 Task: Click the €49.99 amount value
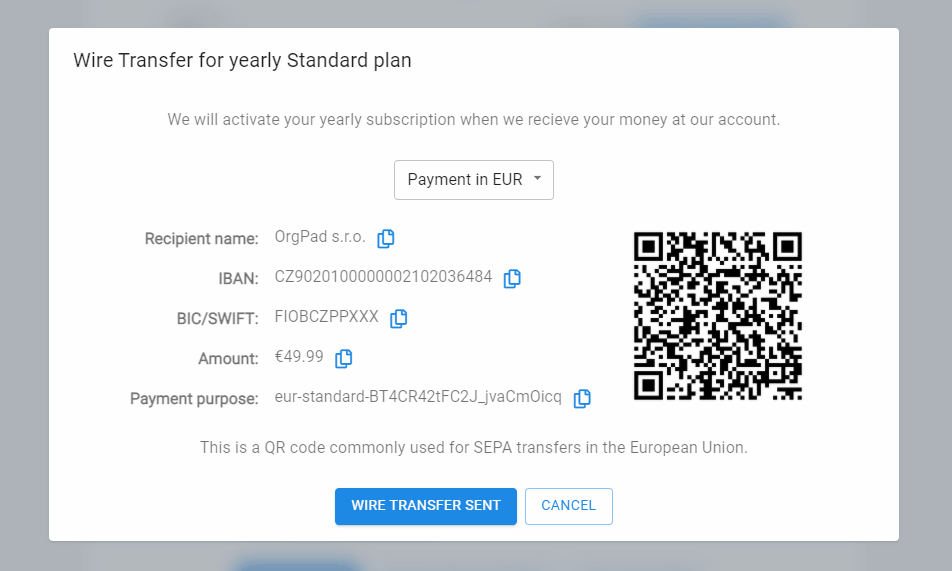coord(299,357)
